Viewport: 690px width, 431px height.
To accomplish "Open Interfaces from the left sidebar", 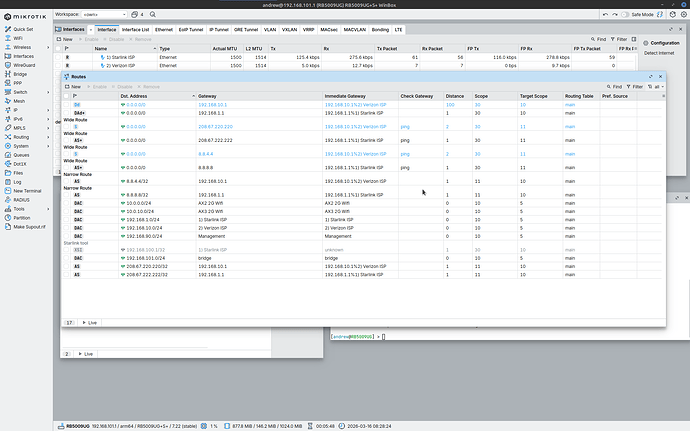I will point(23,56).
